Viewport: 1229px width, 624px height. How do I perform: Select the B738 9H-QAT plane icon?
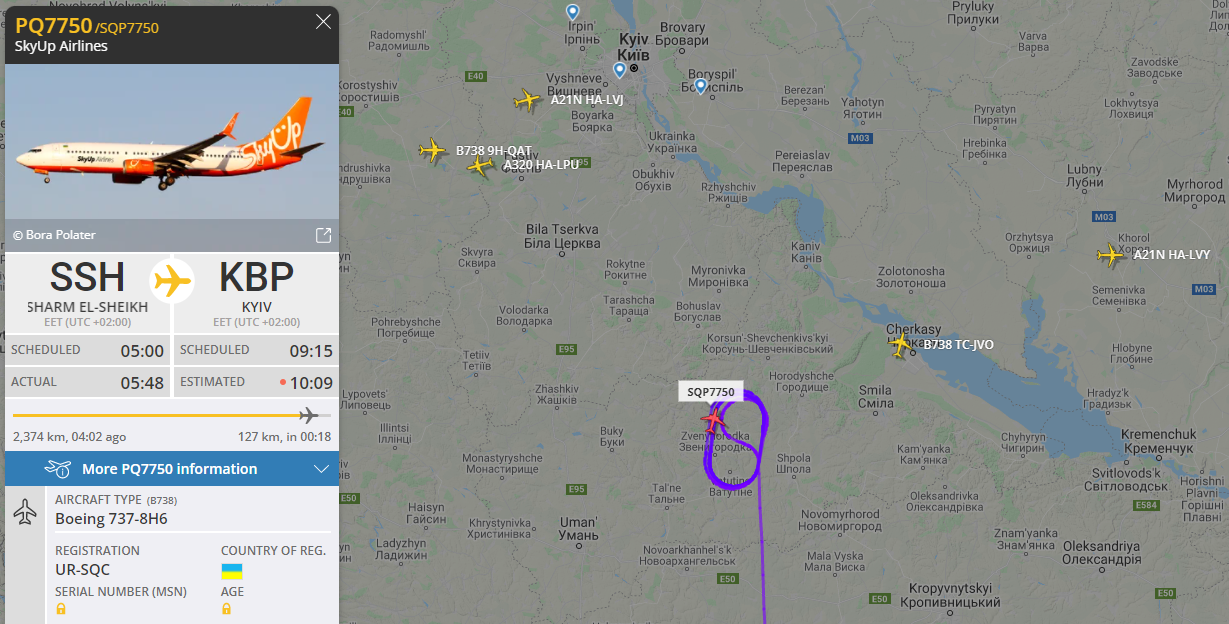[x=432, y=150]
